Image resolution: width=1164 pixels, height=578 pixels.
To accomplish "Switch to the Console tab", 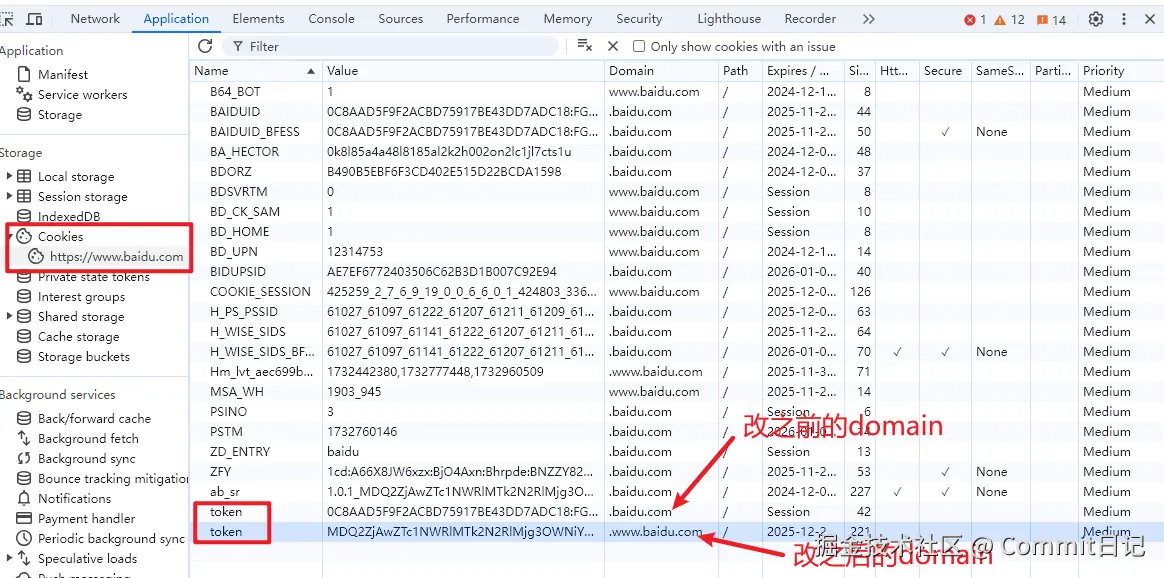I will click(331, 19).
